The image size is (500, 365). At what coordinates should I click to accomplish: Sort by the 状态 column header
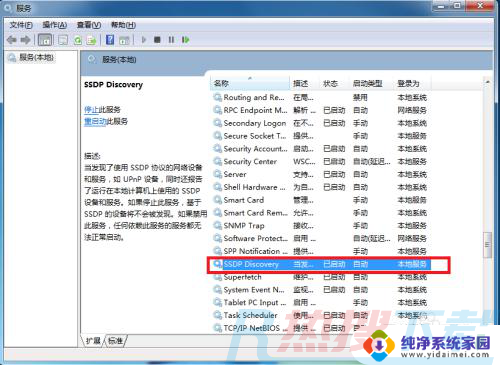coord(334,83)
